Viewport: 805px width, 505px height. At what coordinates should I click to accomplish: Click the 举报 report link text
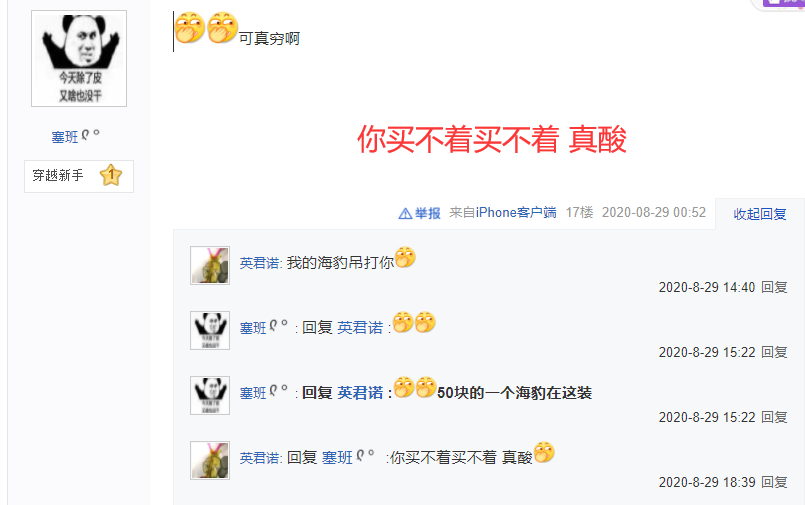428,213
